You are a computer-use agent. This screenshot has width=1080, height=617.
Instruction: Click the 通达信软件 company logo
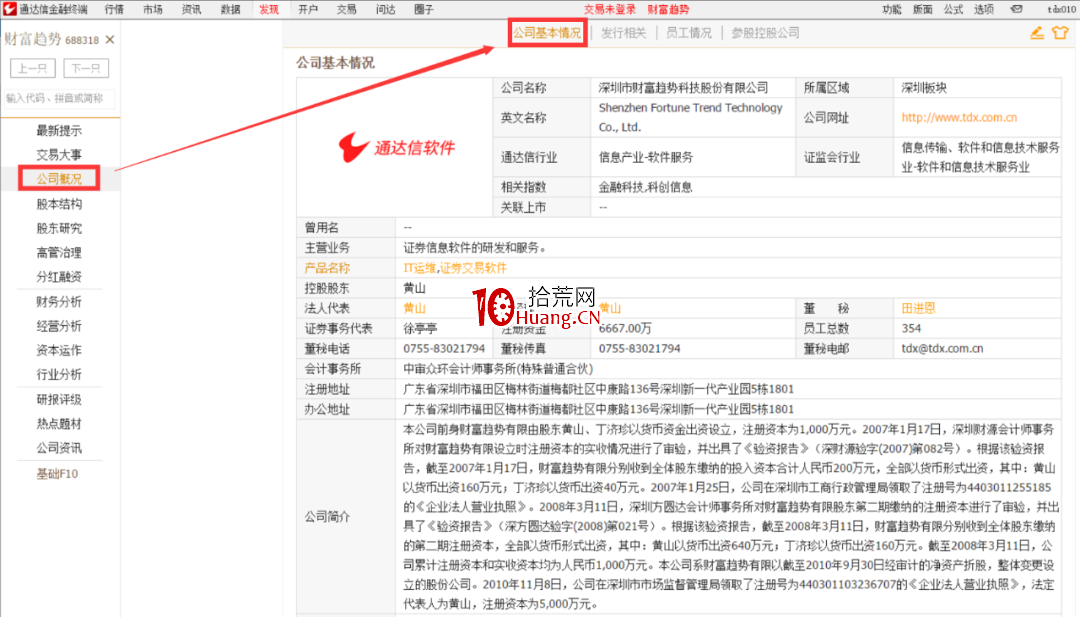tap(396, 147)
